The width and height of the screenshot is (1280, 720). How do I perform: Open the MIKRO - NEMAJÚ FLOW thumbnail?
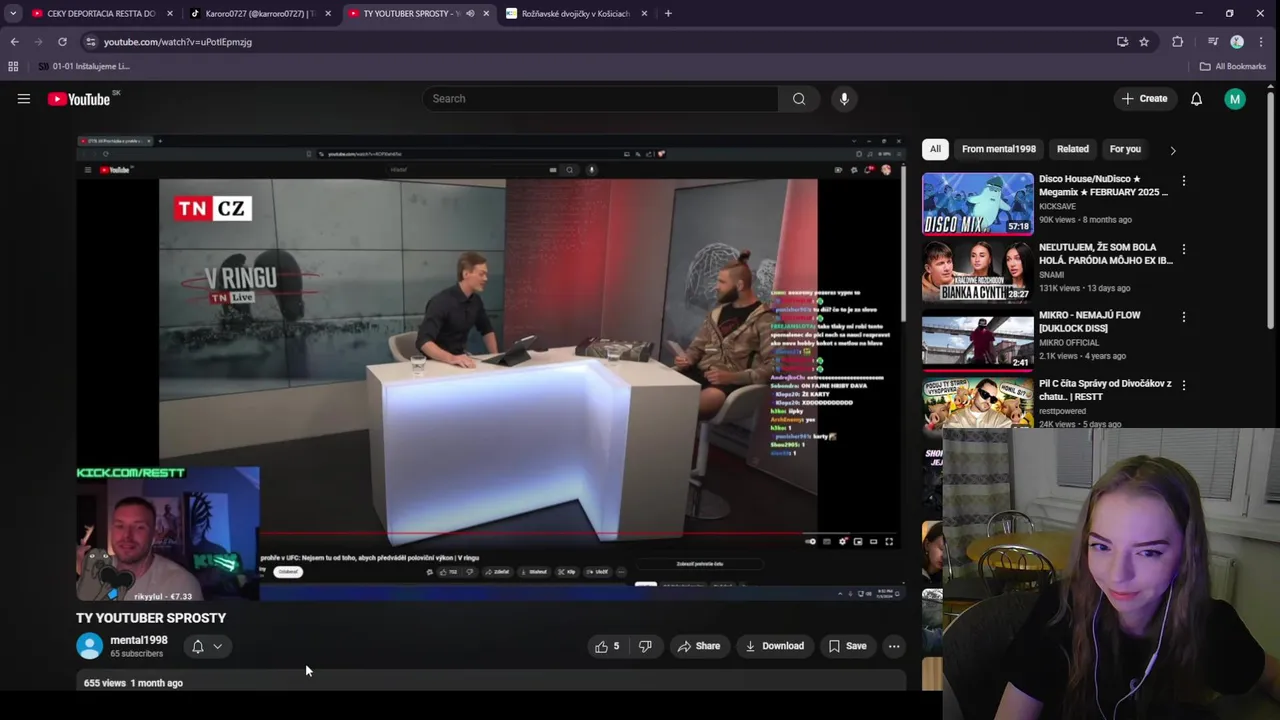click(x=978, y=340)
